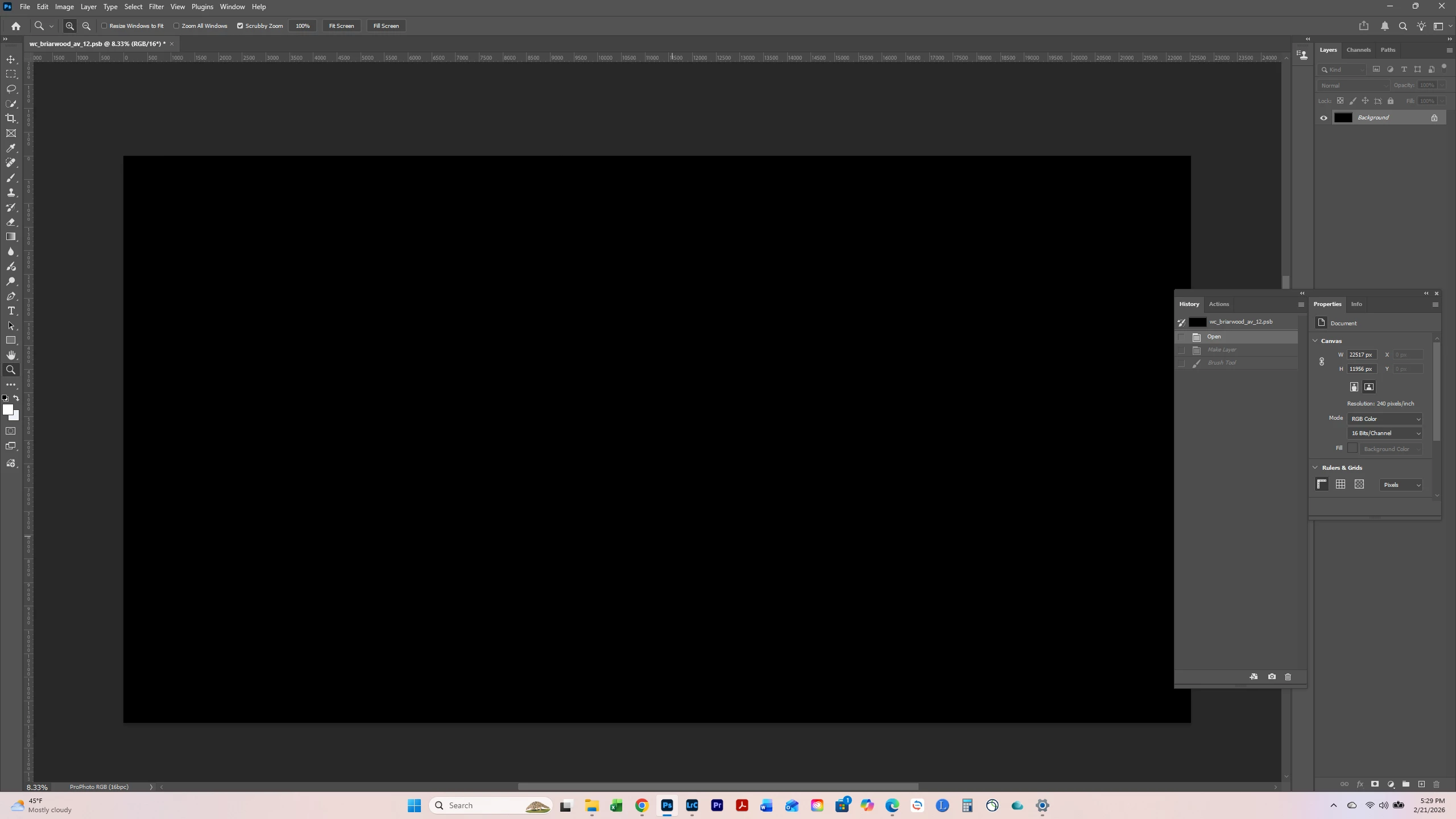Collapse the Rulers & Grids section
This screenshot has width=1456, height=819.
(1315, 468)
